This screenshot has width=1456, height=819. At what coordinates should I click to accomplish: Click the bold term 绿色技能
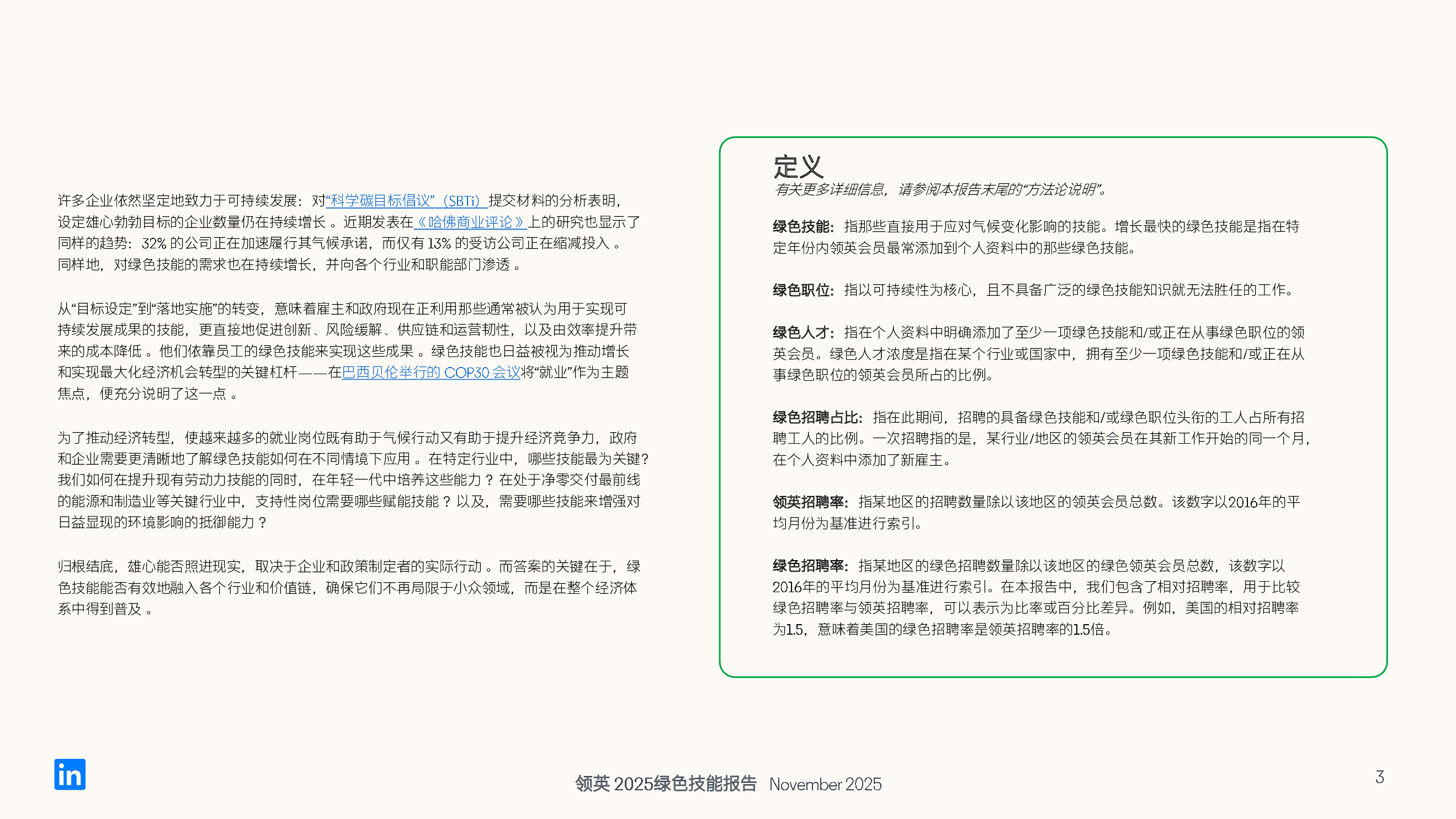point(802,227)
